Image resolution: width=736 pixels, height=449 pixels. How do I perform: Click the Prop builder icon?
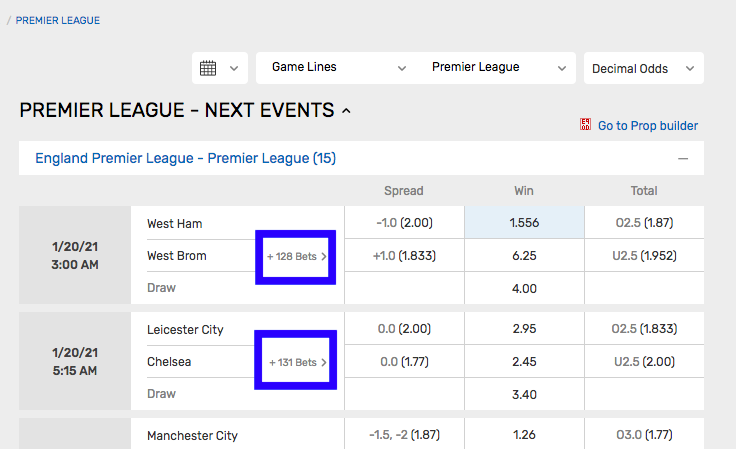(585, 124)
